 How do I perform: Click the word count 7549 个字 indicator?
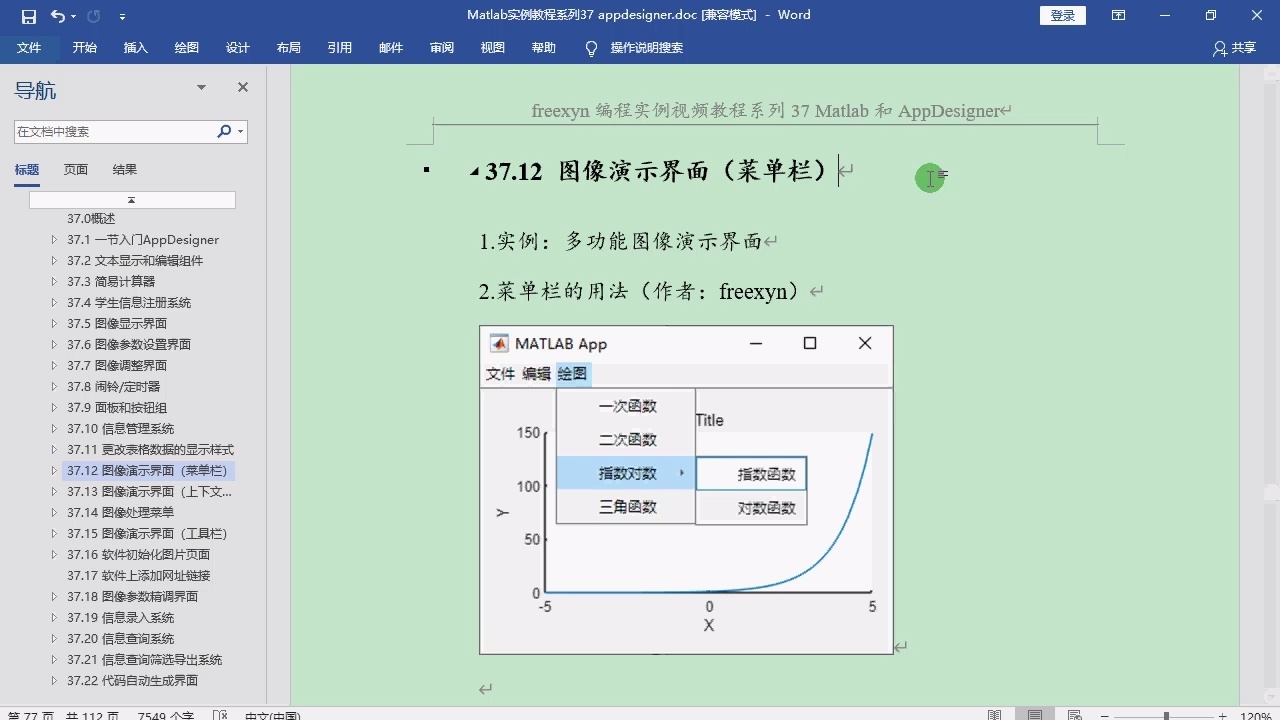coord(163,715)
